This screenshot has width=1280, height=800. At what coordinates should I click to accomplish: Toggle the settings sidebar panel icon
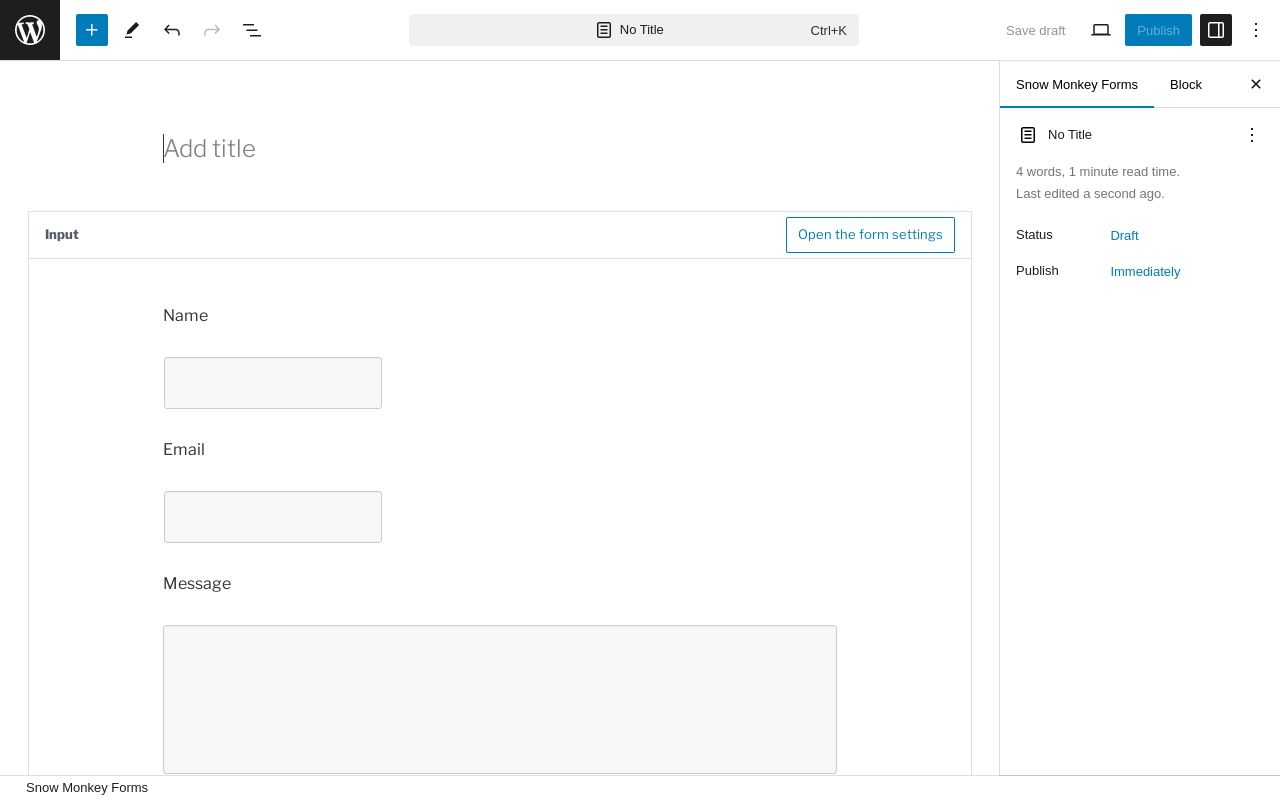point(1216,30)
